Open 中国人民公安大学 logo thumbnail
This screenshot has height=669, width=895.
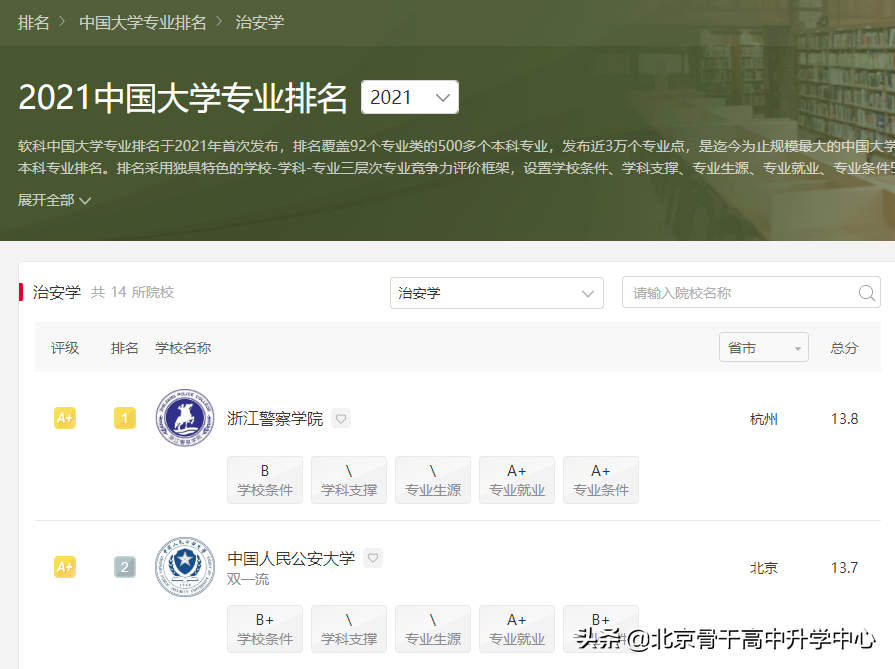pyautogui.click(x=185, y=567)
